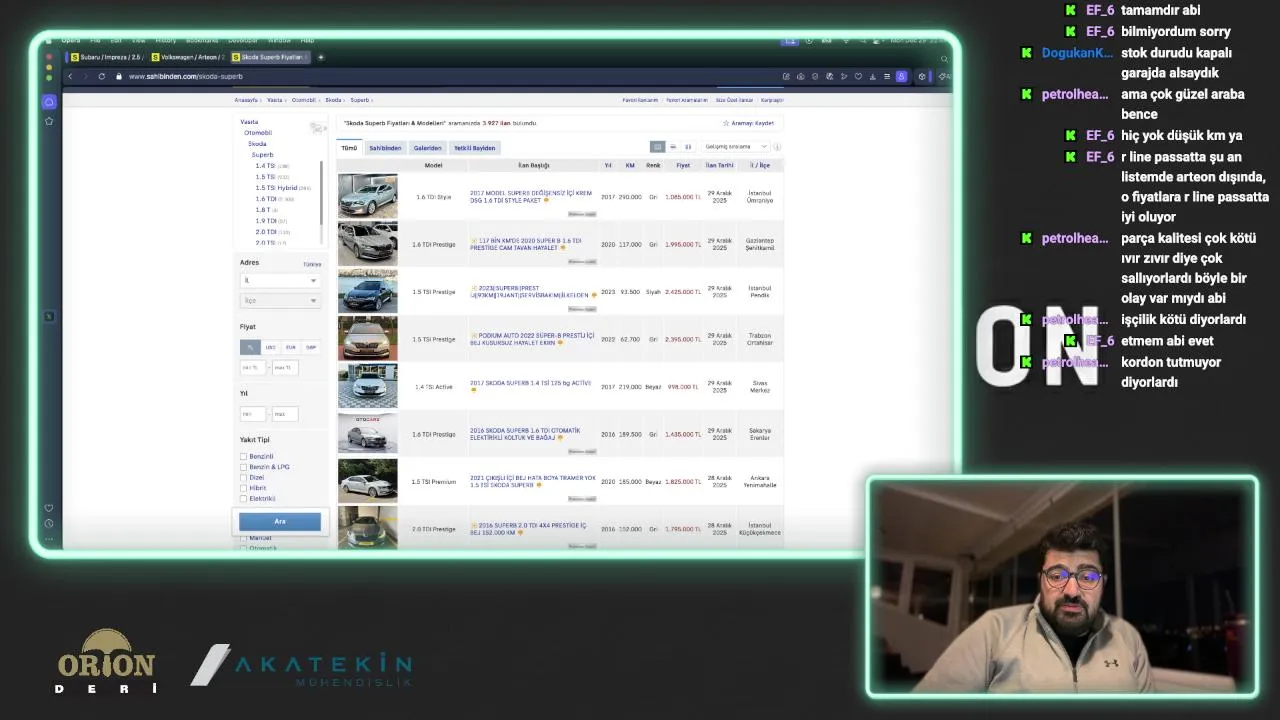Screen dimensions: 1280x720
Task: Click the max TL price field
Action: click(284, 367)
